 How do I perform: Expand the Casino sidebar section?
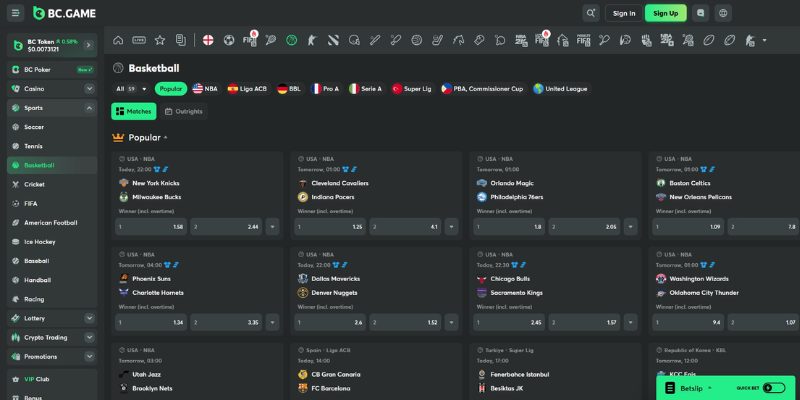pos(90,89)
